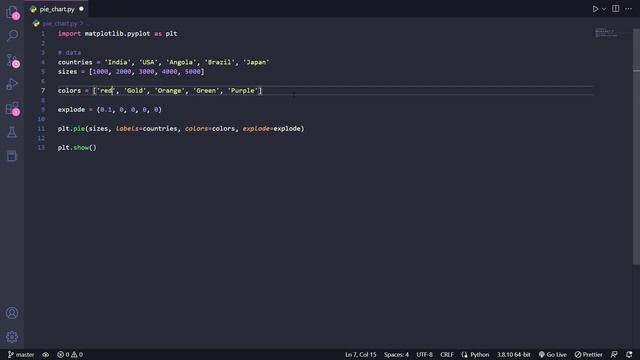Screen dimensions: 640x360
Task: Click Ln 7, Col 15 position
Action: pyautogui.click(x=360, y=355)
